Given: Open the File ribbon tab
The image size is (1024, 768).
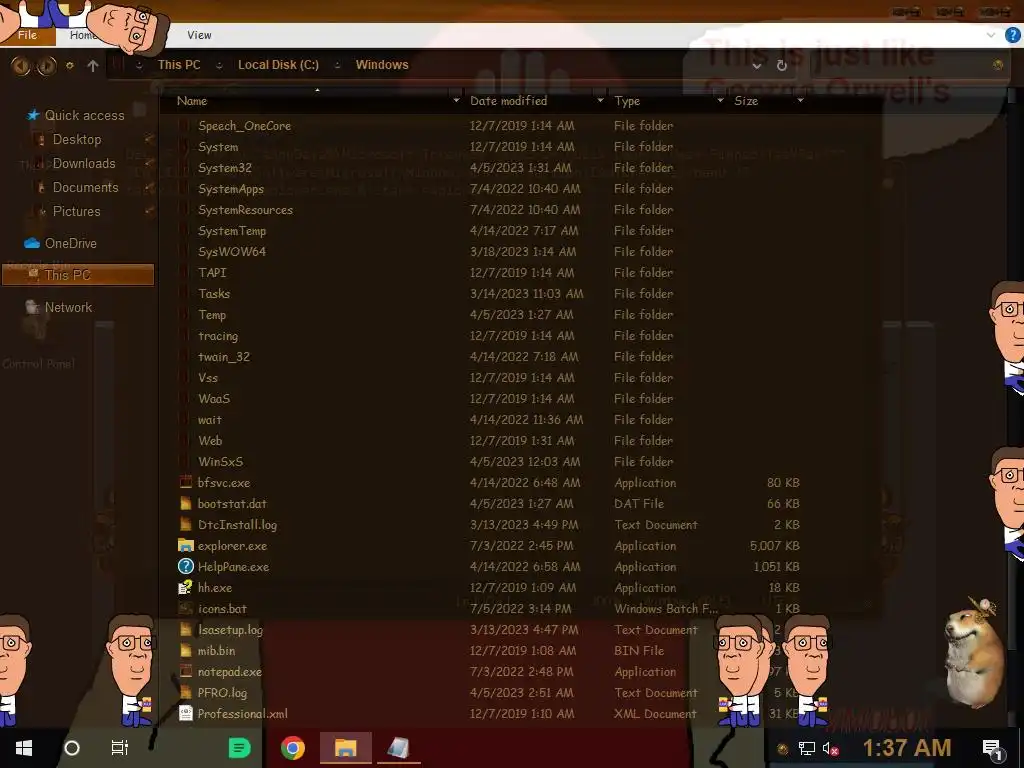Looking at the screenshot, I should click(x=27, y=35).
